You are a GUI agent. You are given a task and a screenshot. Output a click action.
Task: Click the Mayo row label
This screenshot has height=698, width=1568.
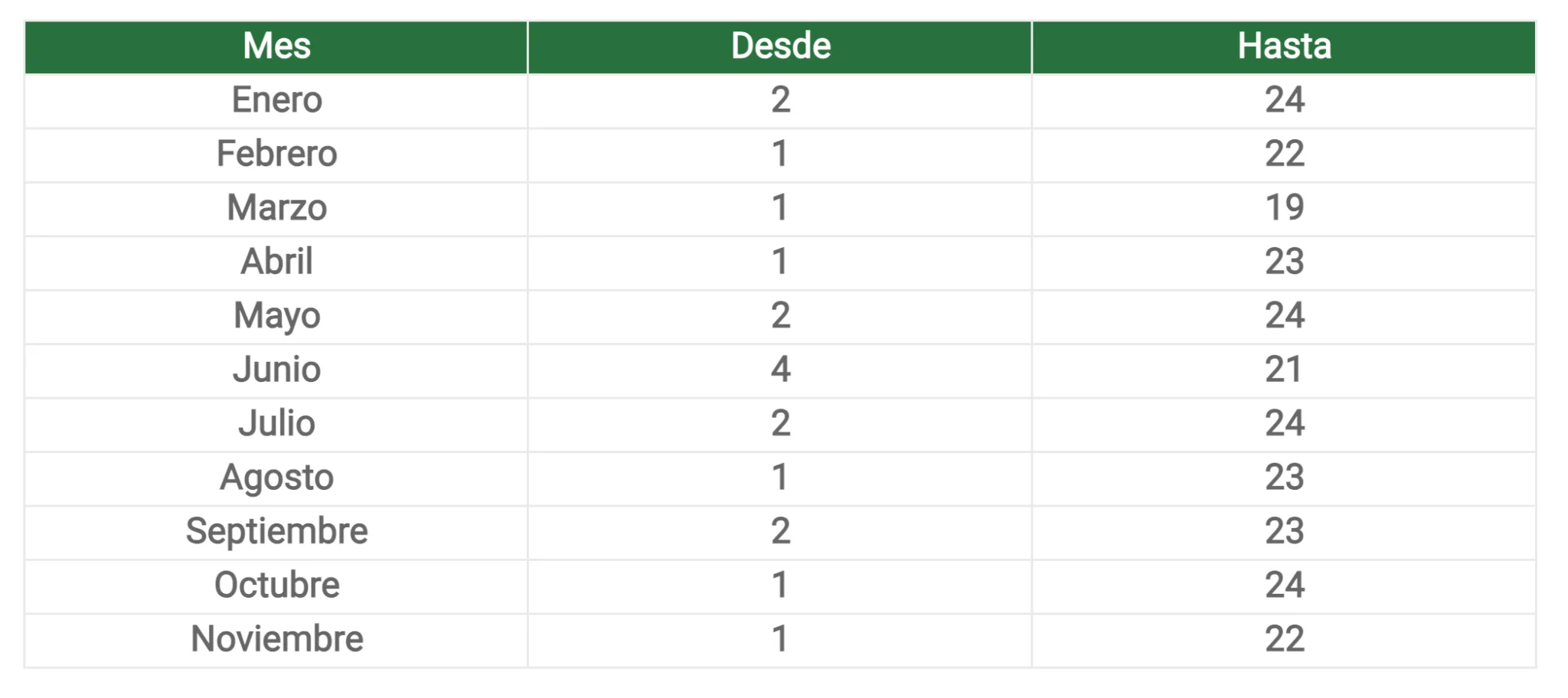[x=276, y=317]
